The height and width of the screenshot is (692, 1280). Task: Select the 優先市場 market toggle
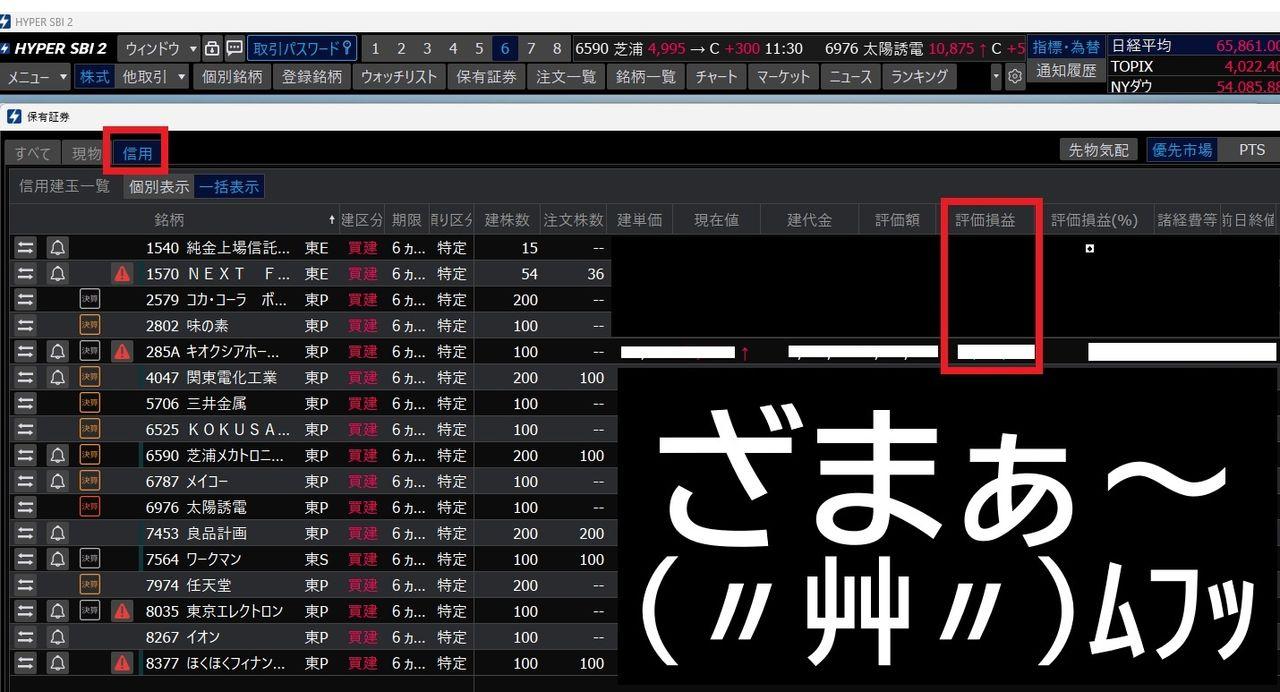(x=1182, y=150)
